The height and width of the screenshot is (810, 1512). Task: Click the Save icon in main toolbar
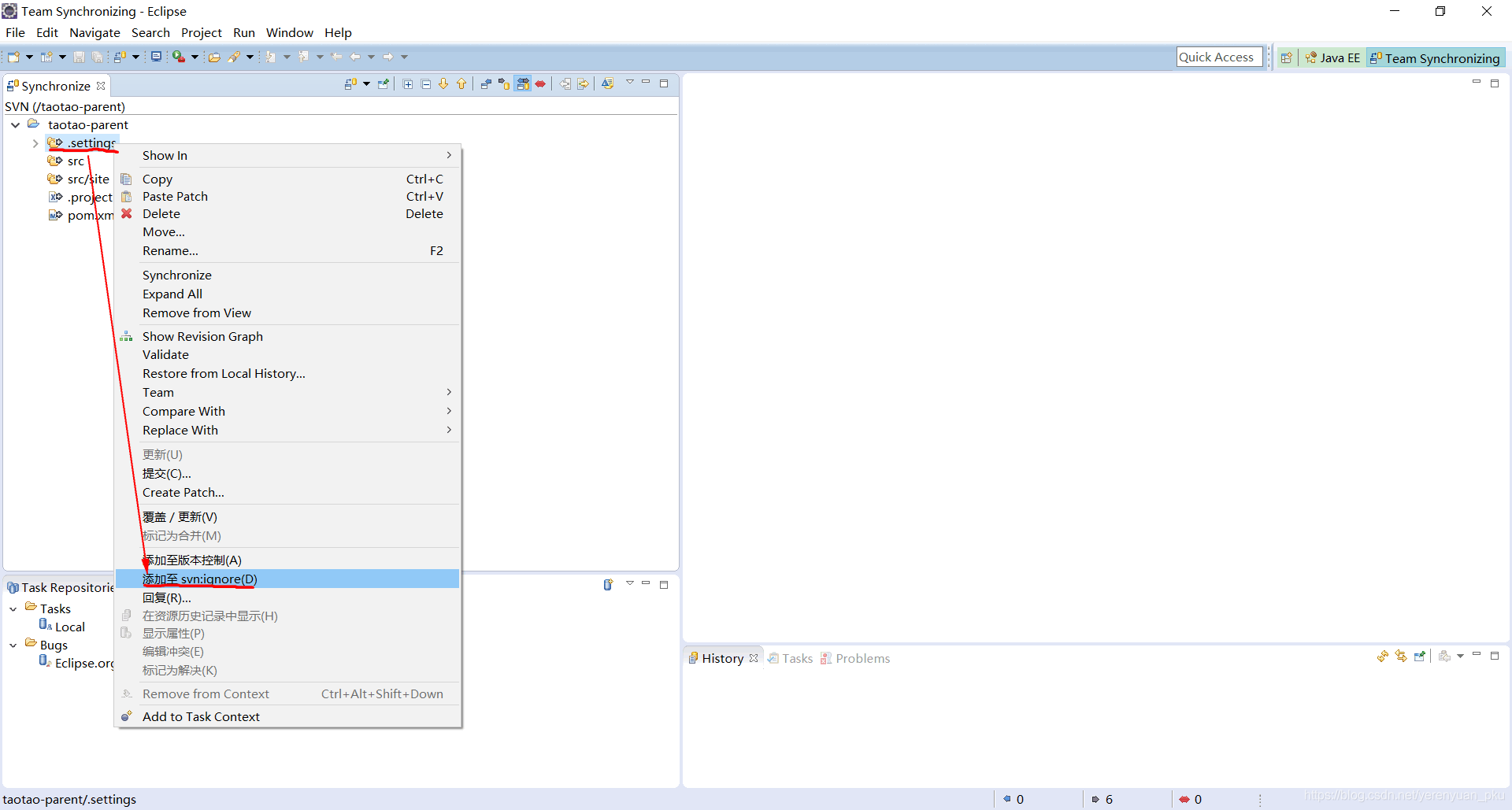point(79,57)
